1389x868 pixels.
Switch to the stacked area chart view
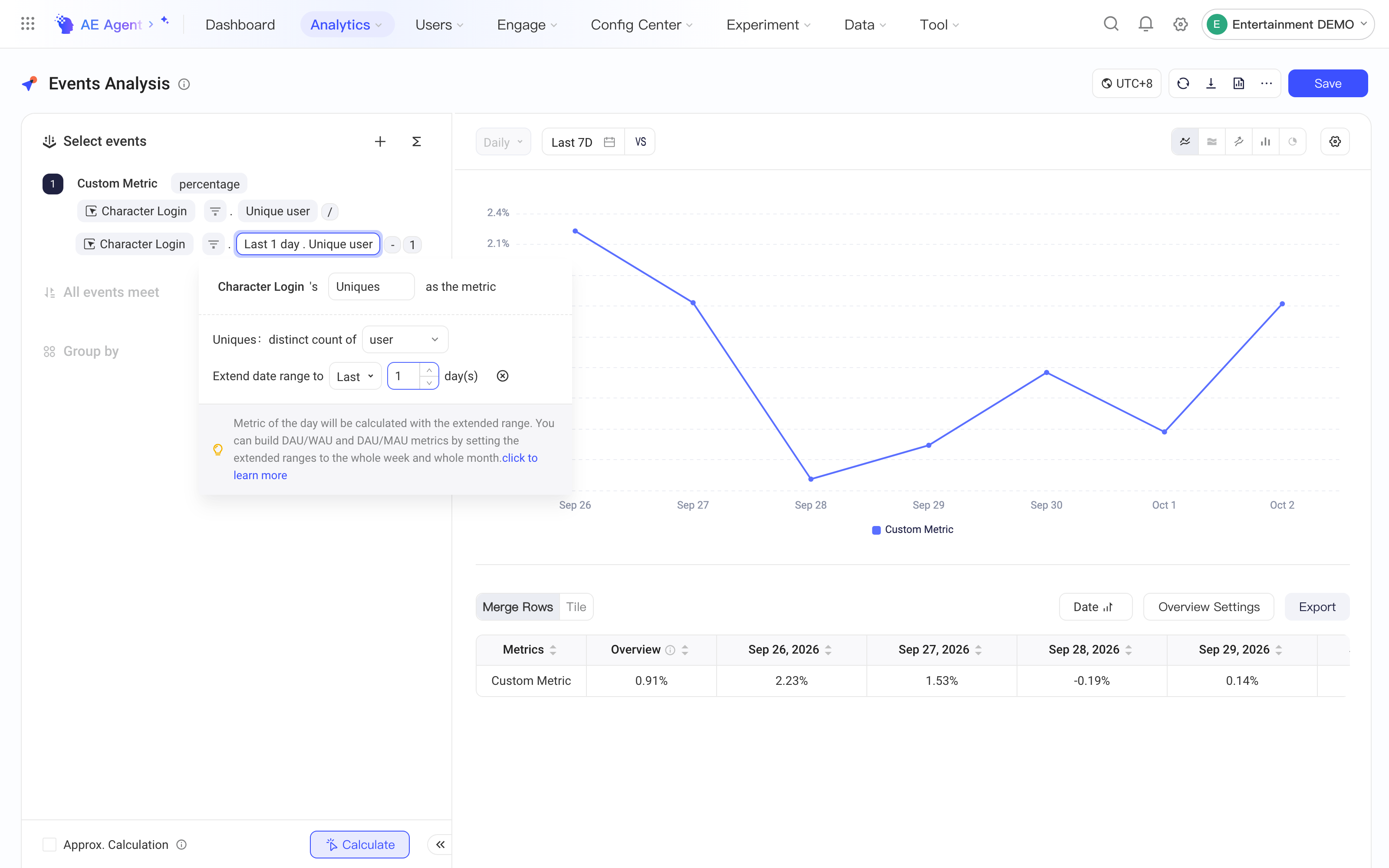pyautogui.click(x=1211, y=142)
